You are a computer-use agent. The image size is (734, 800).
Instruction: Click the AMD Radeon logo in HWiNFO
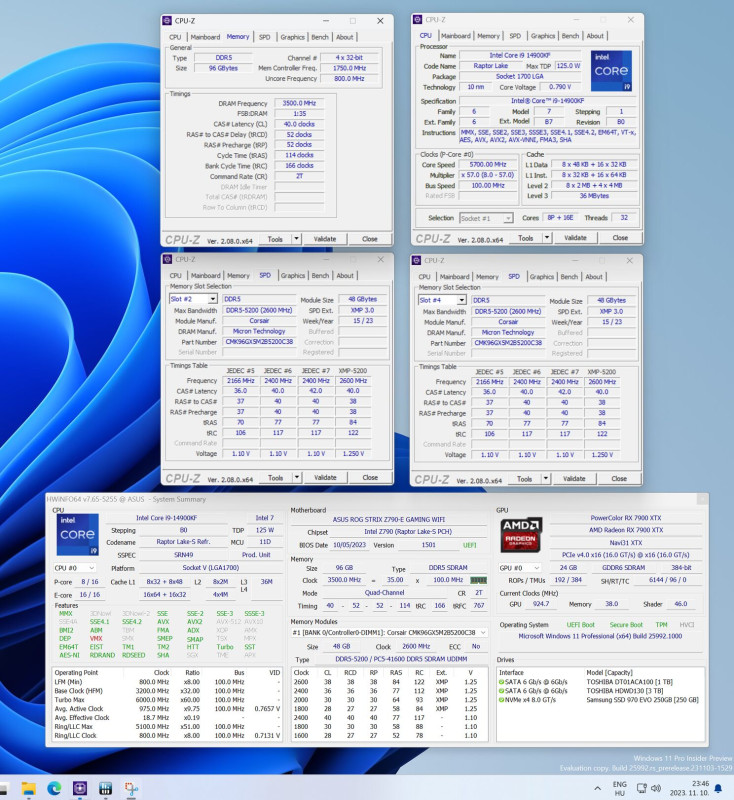point(521,535)
